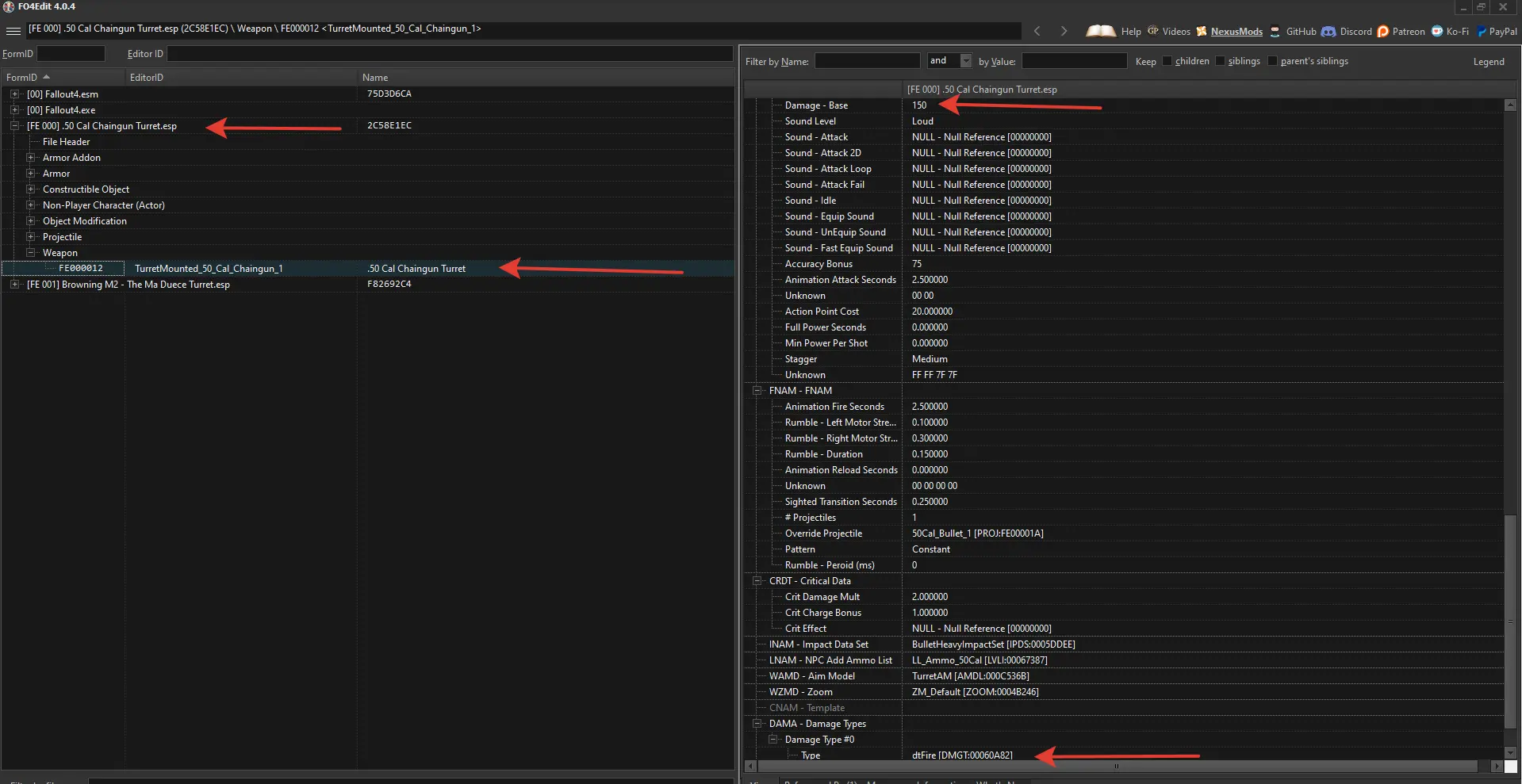Viewport: 1522px width, 784px height.
Task: Expand the Constructible Object group
Action: tap(30, 189)
